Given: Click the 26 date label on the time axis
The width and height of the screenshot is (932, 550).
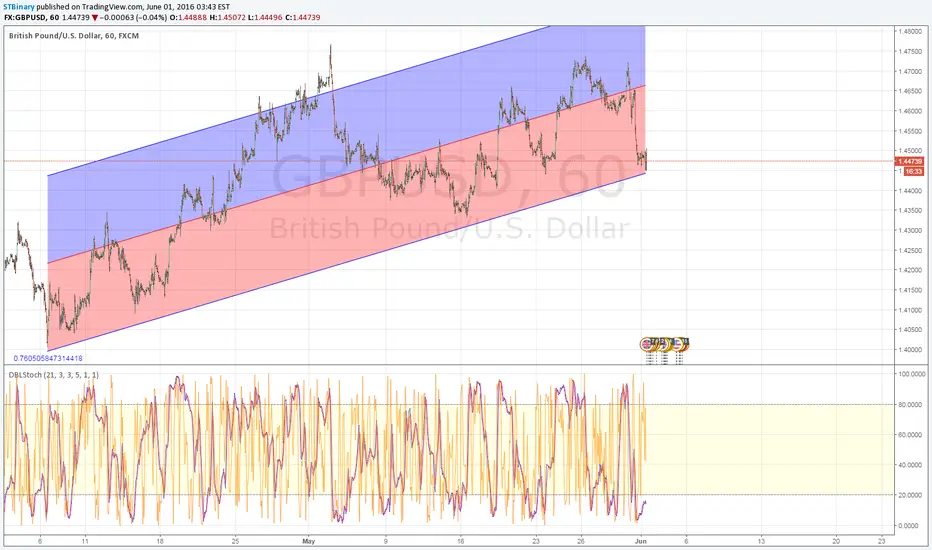Looking at the screenshot, I should pyautogui.click(x=581, y=542).
